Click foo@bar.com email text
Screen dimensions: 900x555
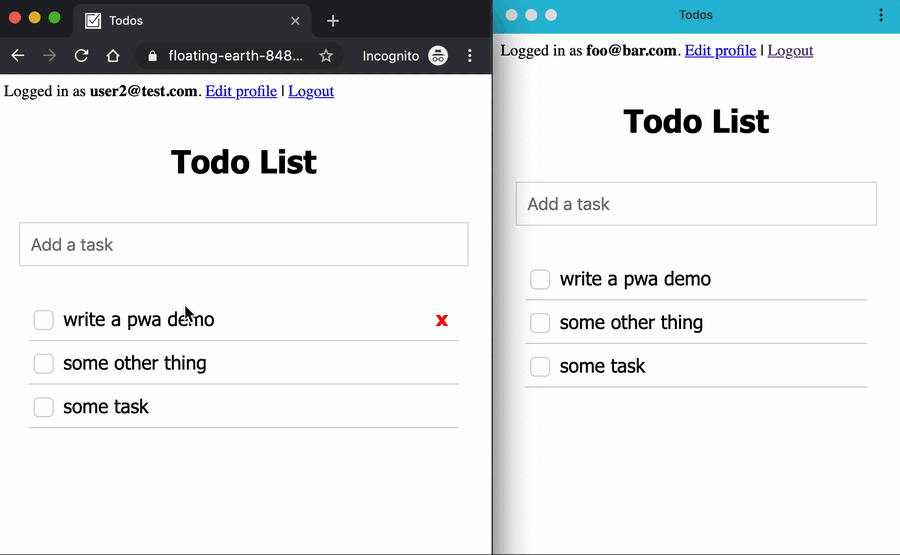(x=631, y=51)
